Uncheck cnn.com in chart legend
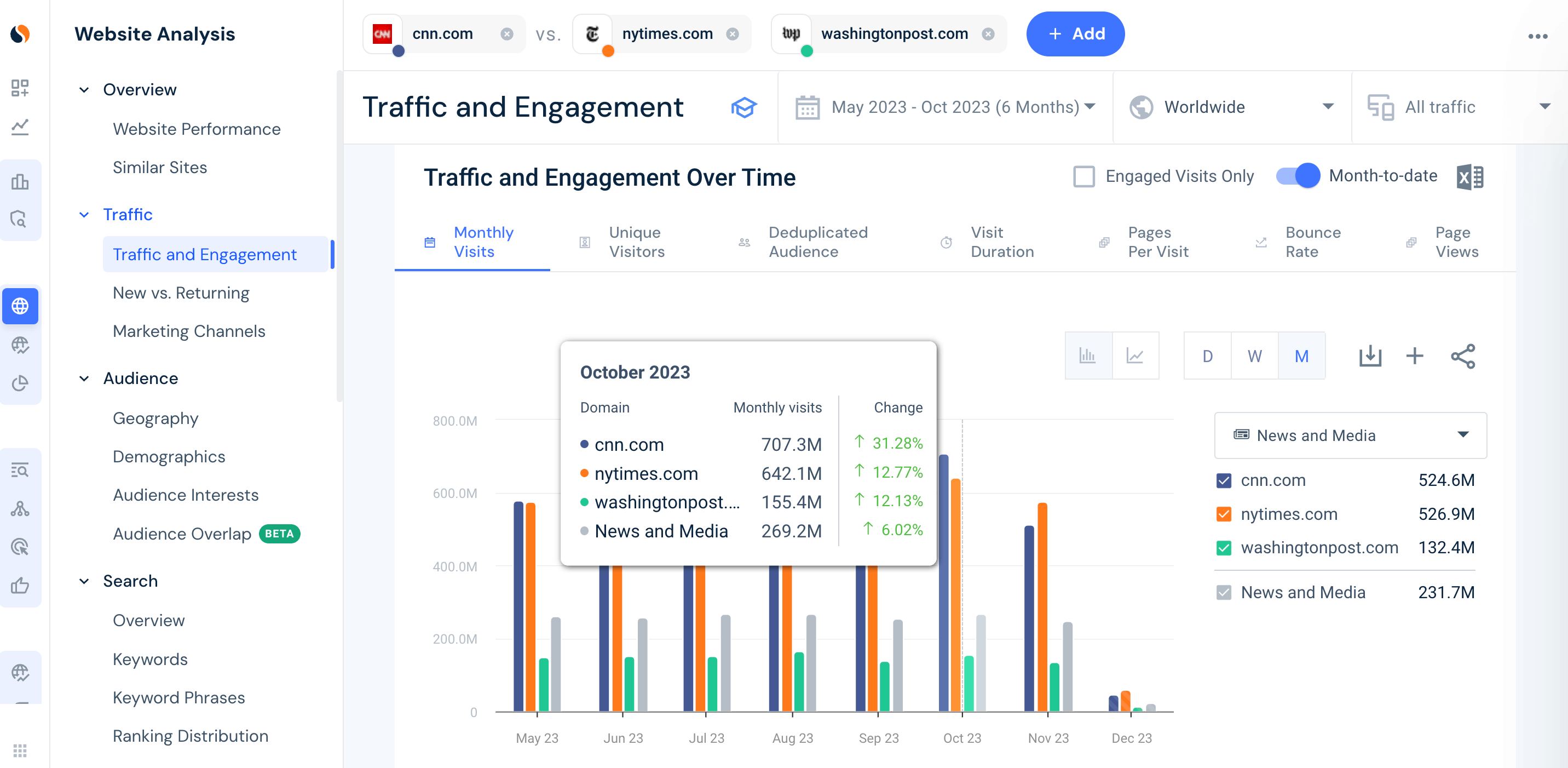Viewport: 1568px width, 768px height. 1224,480
